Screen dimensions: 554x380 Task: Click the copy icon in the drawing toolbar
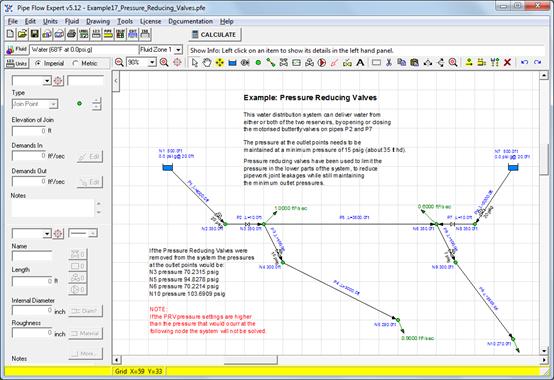(401, 63)
